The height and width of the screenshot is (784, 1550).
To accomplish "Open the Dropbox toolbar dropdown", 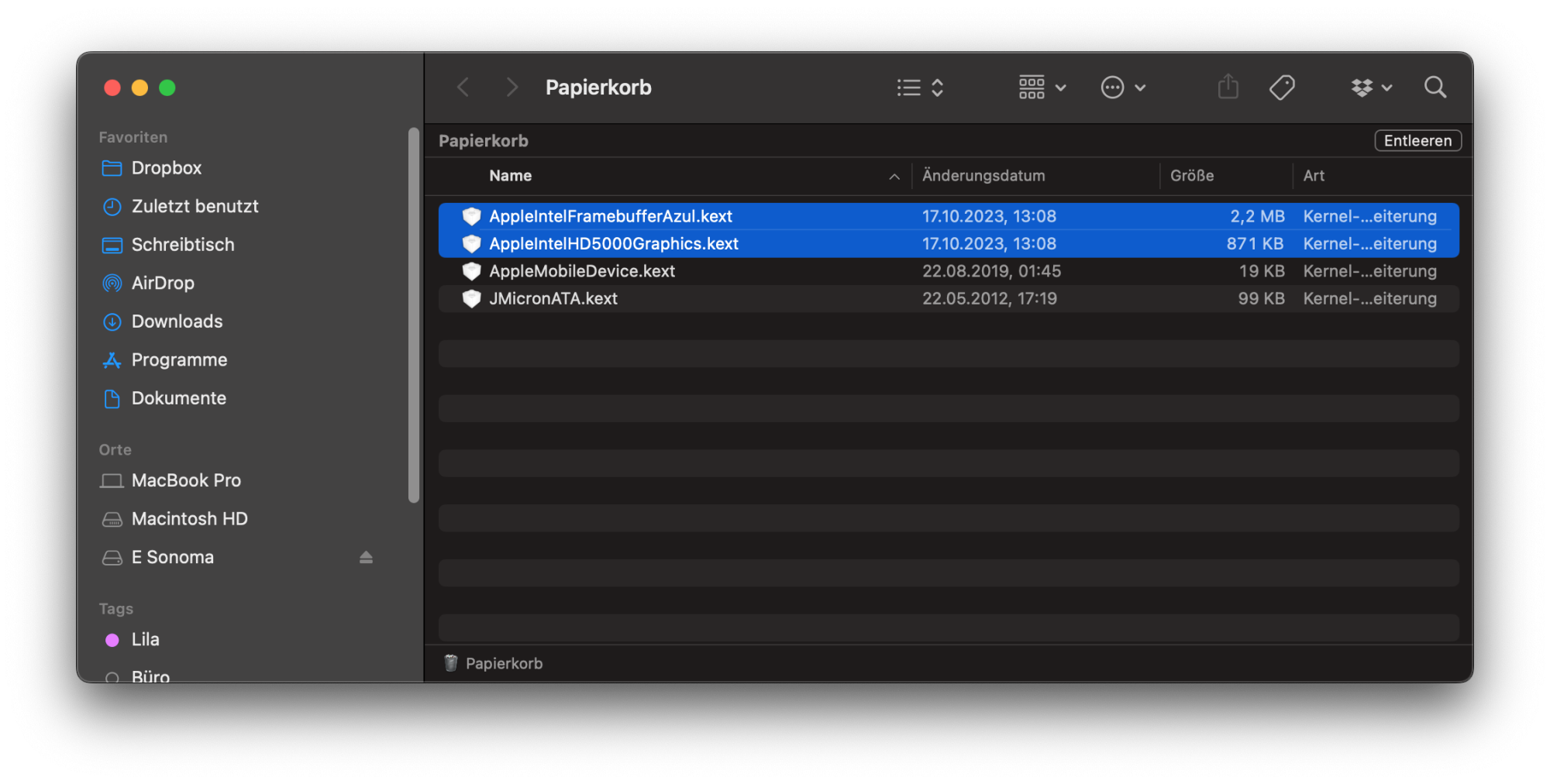I will coord(1370,88).
